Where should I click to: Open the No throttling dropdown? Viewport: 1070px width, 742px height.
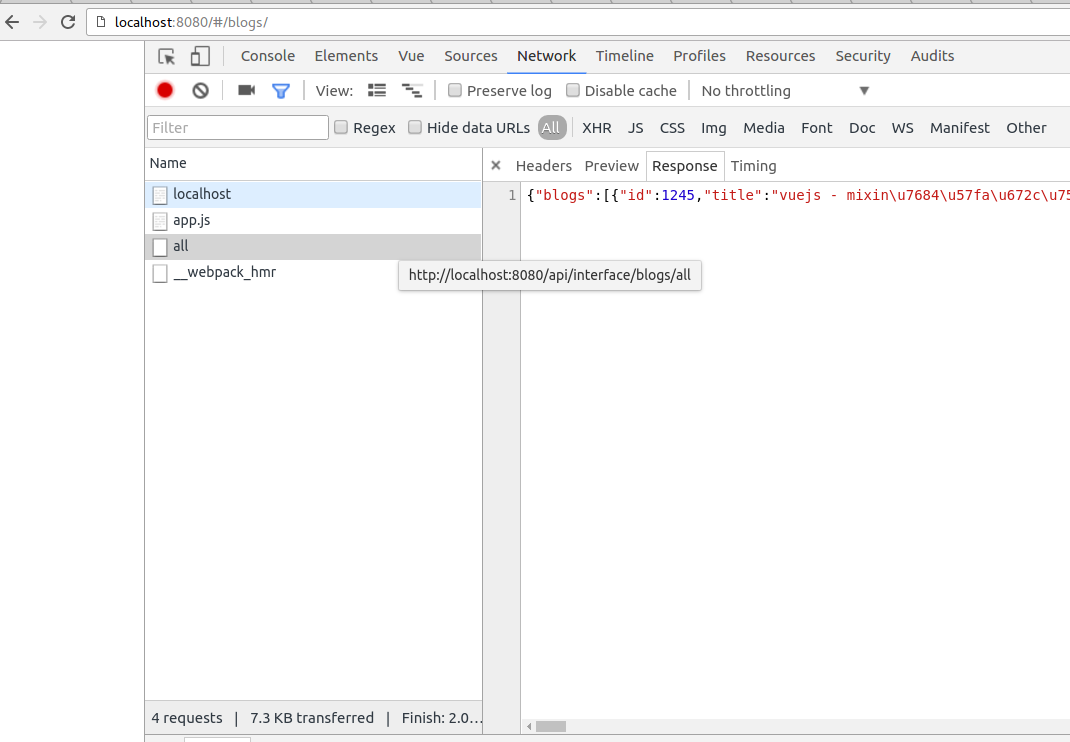785,90
